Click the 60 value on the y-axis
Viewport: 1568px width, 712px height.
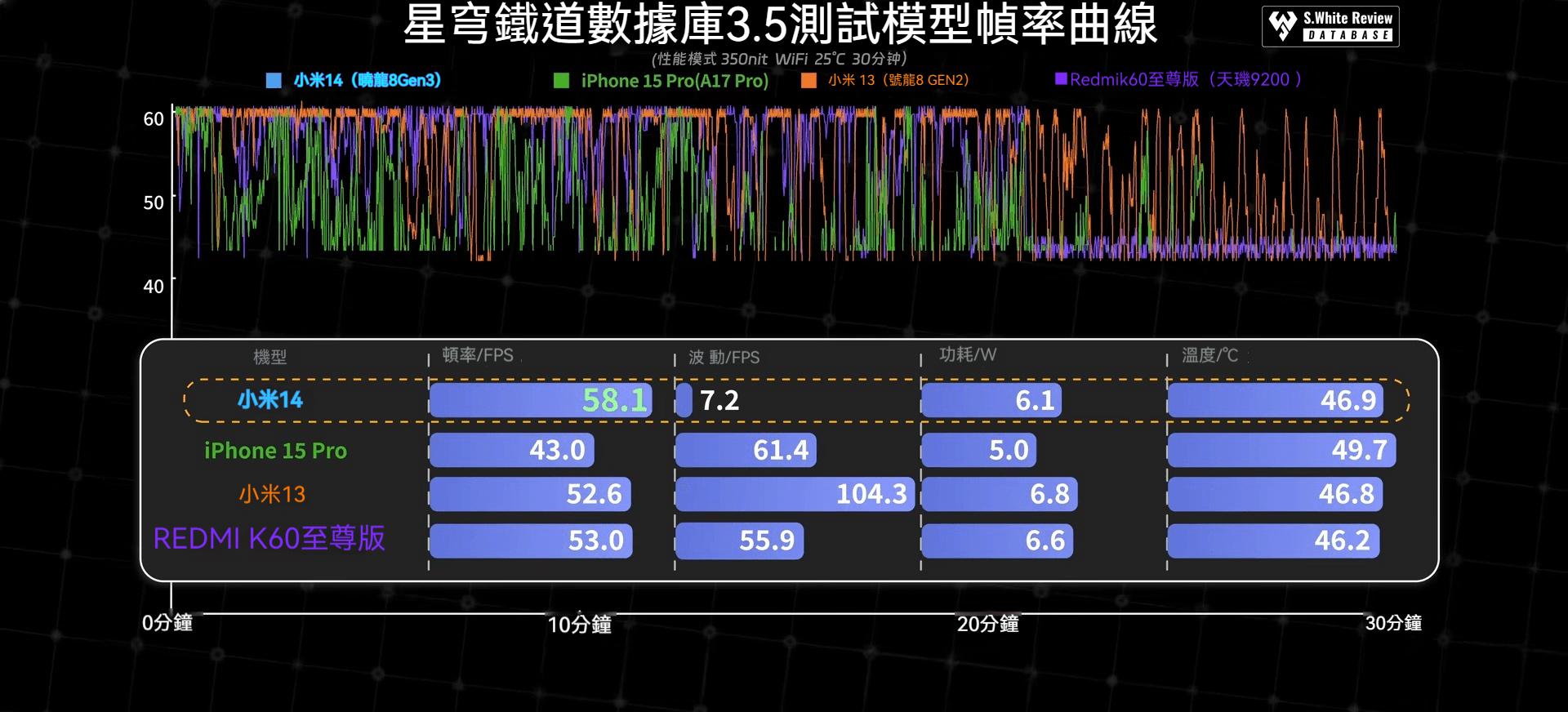pos(154,119)
